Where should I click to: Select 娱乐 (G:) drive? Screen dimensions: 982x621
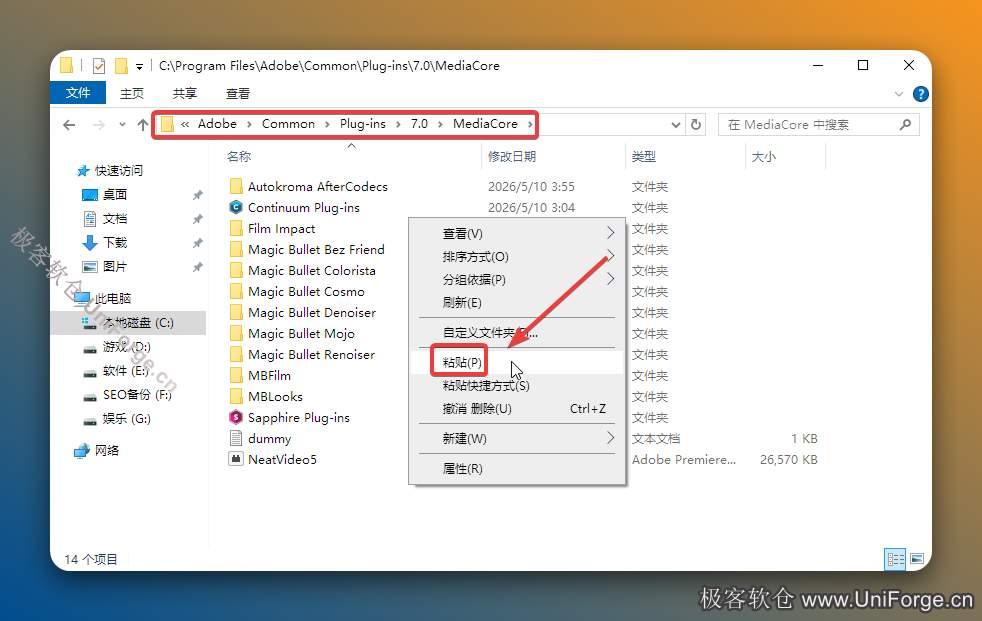(126, 418)
